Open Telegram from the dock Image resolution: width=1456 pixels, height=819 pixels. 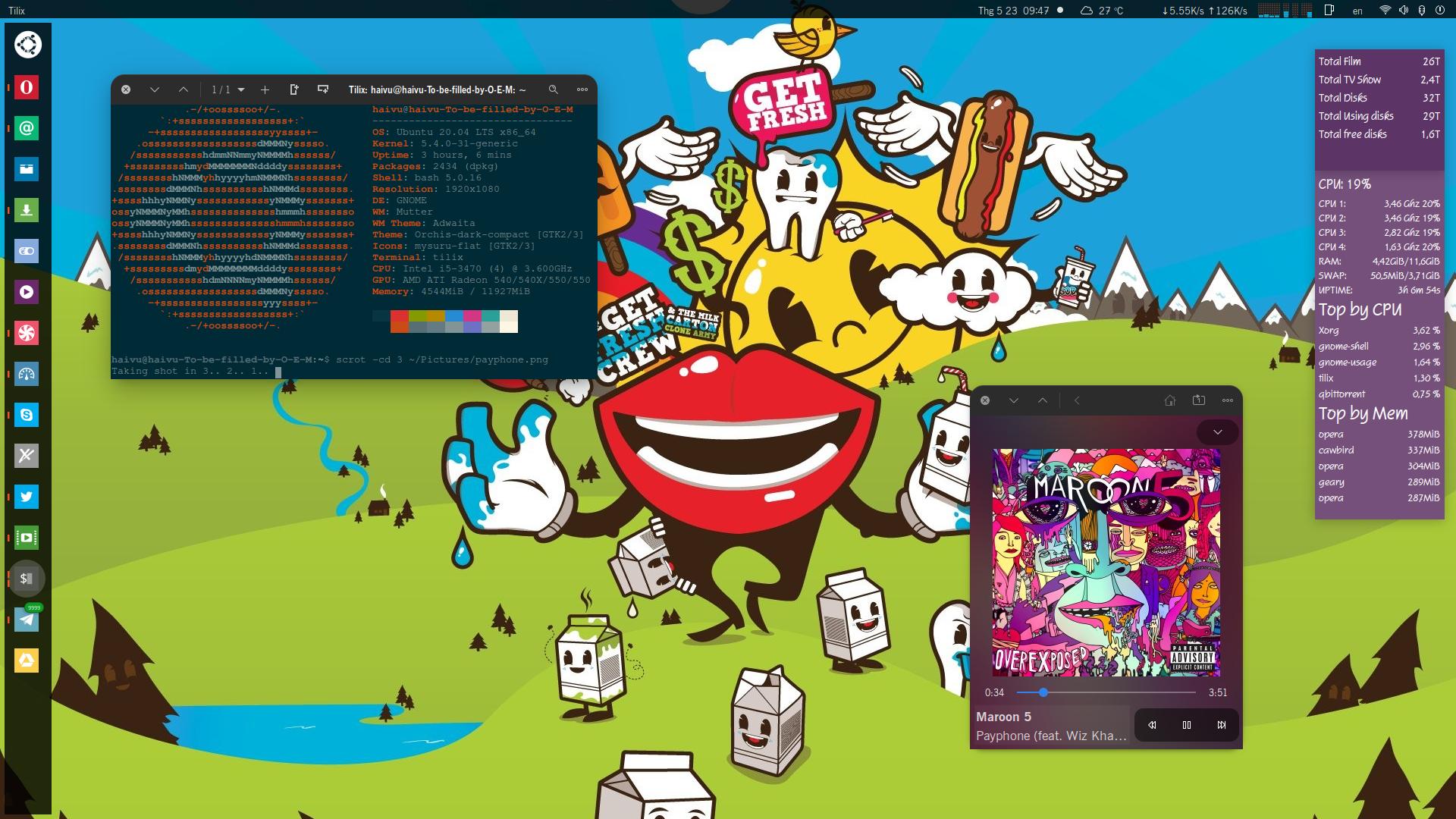(27, 620)
